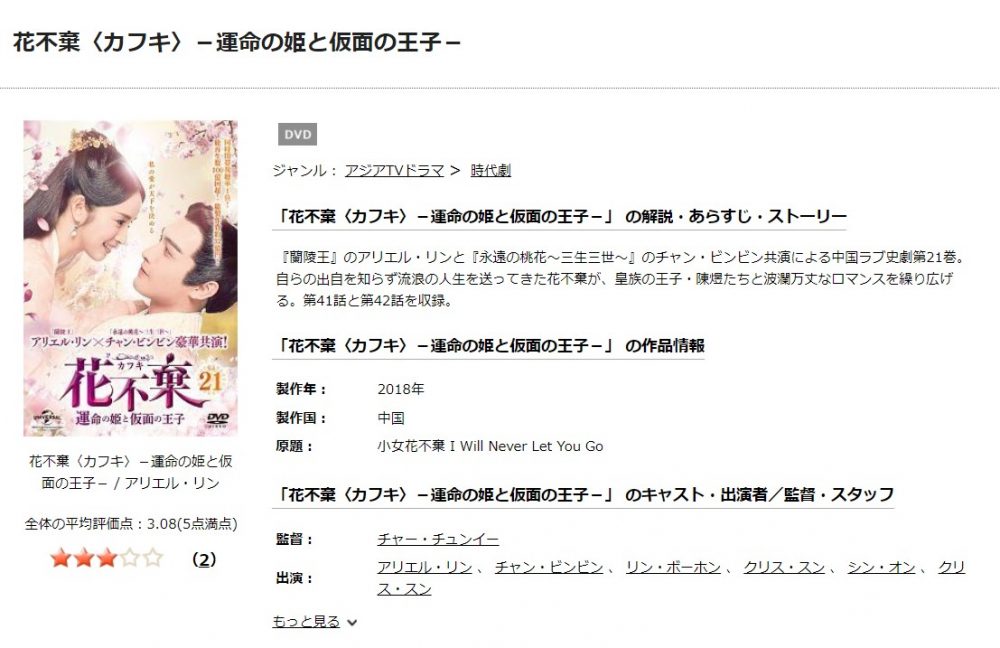This screenshot has width=1000, height=648.
Task: Open first クリス・スン cast link
Action: 784,567
